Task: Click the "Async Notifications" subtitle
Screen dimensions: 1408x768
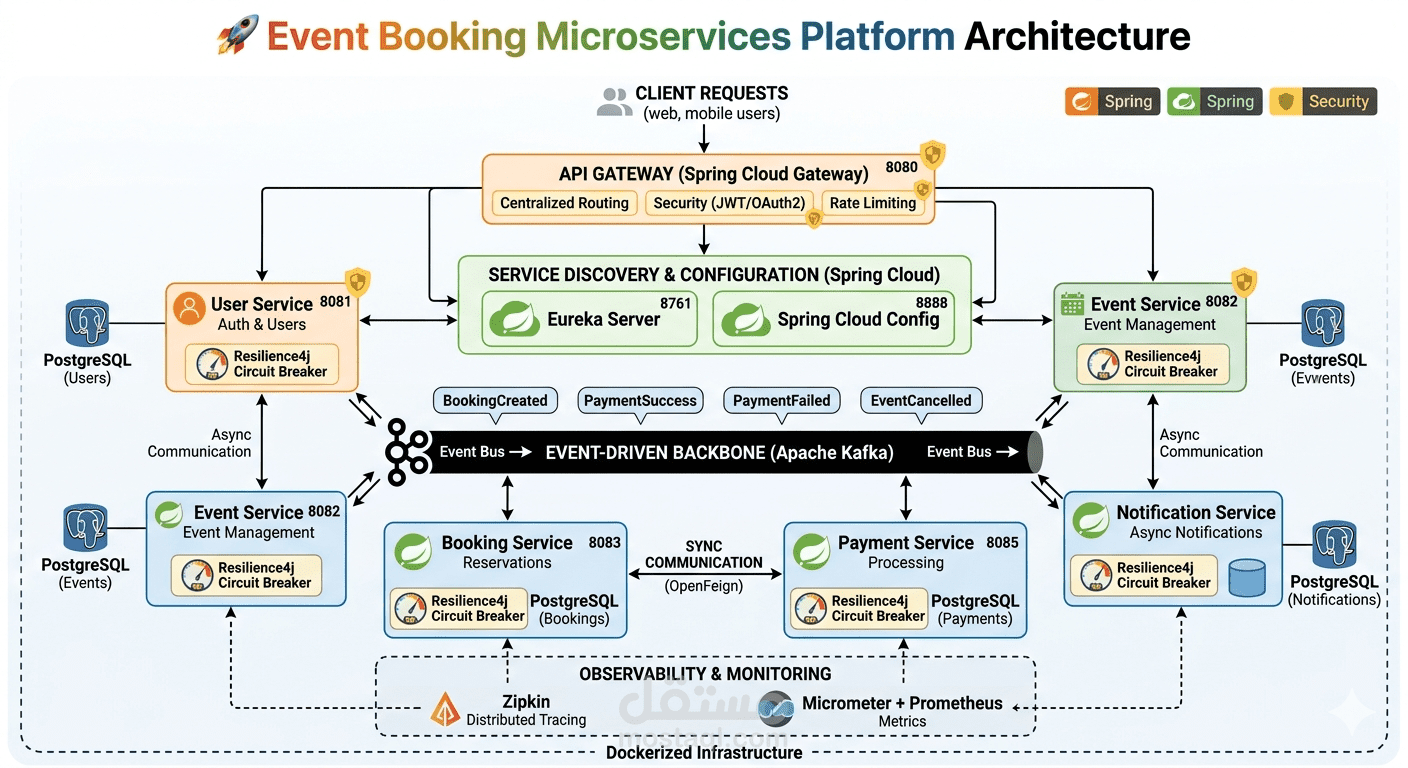Action: click(1196, 533)
